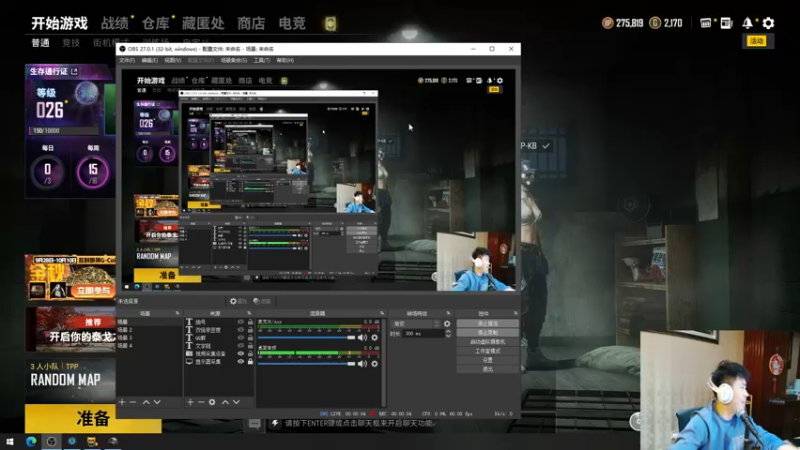Pop out the 转场特效 dock panel
Screen dimensions: 800x450
point(448,313)
